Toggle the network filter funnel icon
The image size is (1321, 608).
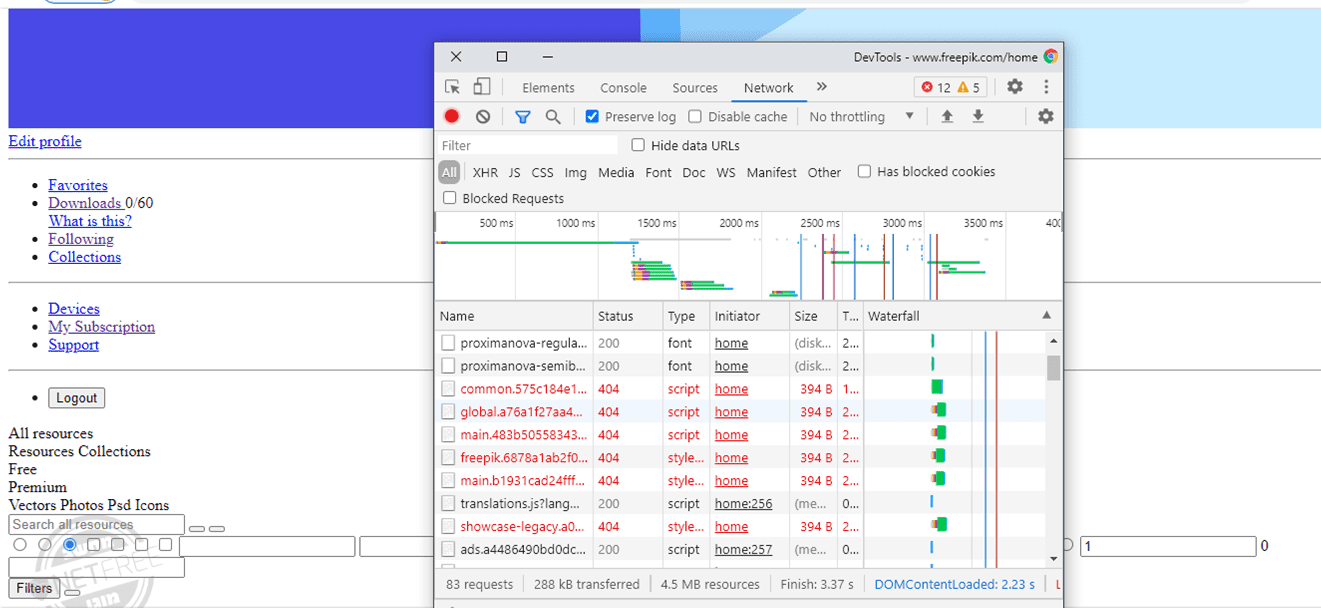coord(522,117)
